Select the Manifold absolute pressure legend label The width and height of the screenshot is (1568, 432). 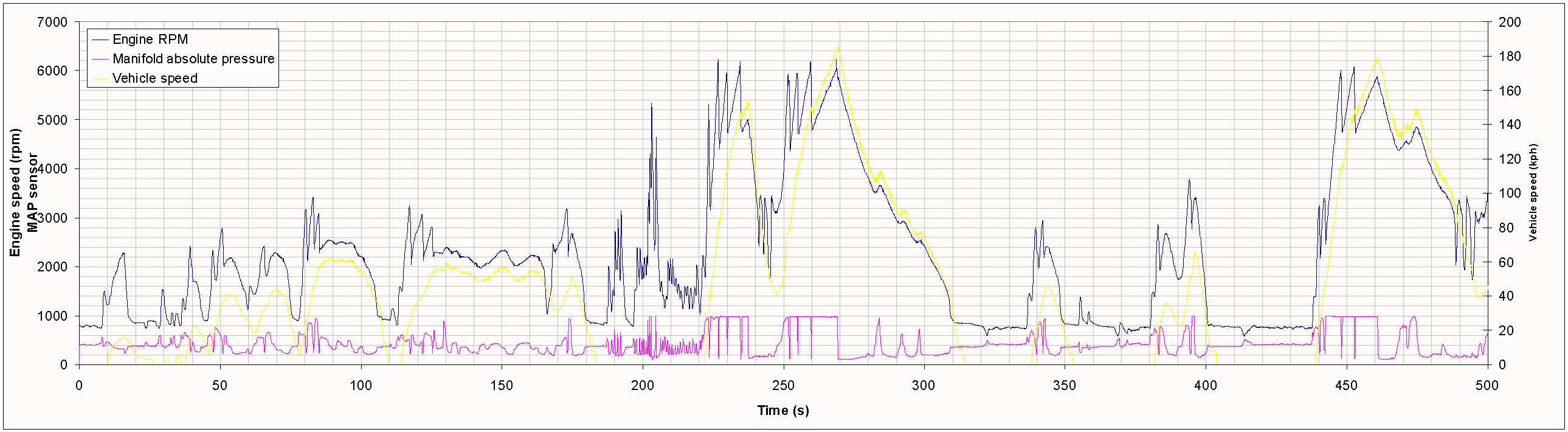coord(193,59)
